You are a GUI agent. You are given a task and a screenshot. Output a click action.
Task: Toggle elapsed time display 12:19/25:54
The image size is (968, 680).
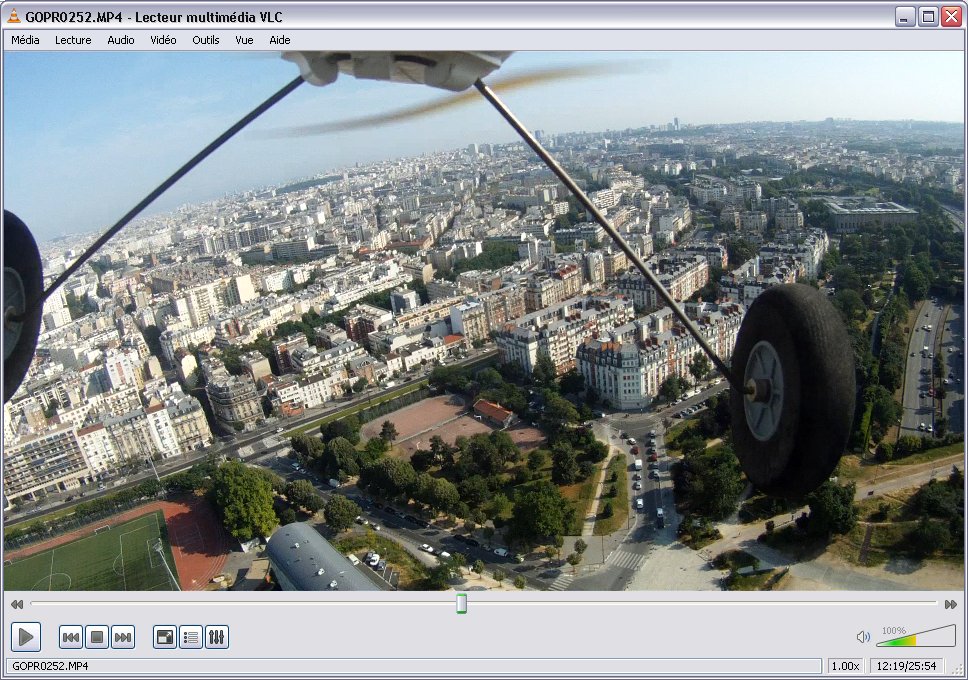pyautogui.click(x=906, y=666)
